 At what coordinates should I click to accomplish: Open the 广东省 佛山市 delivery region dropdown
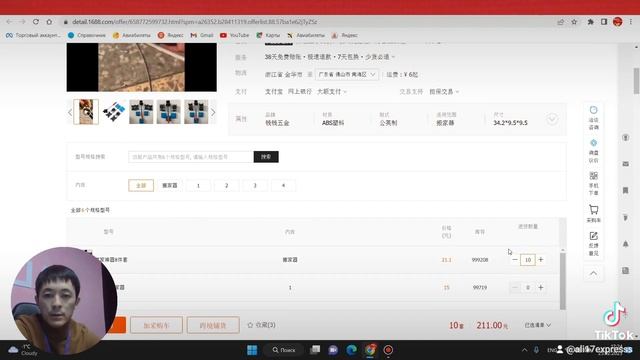click(347, 74)
